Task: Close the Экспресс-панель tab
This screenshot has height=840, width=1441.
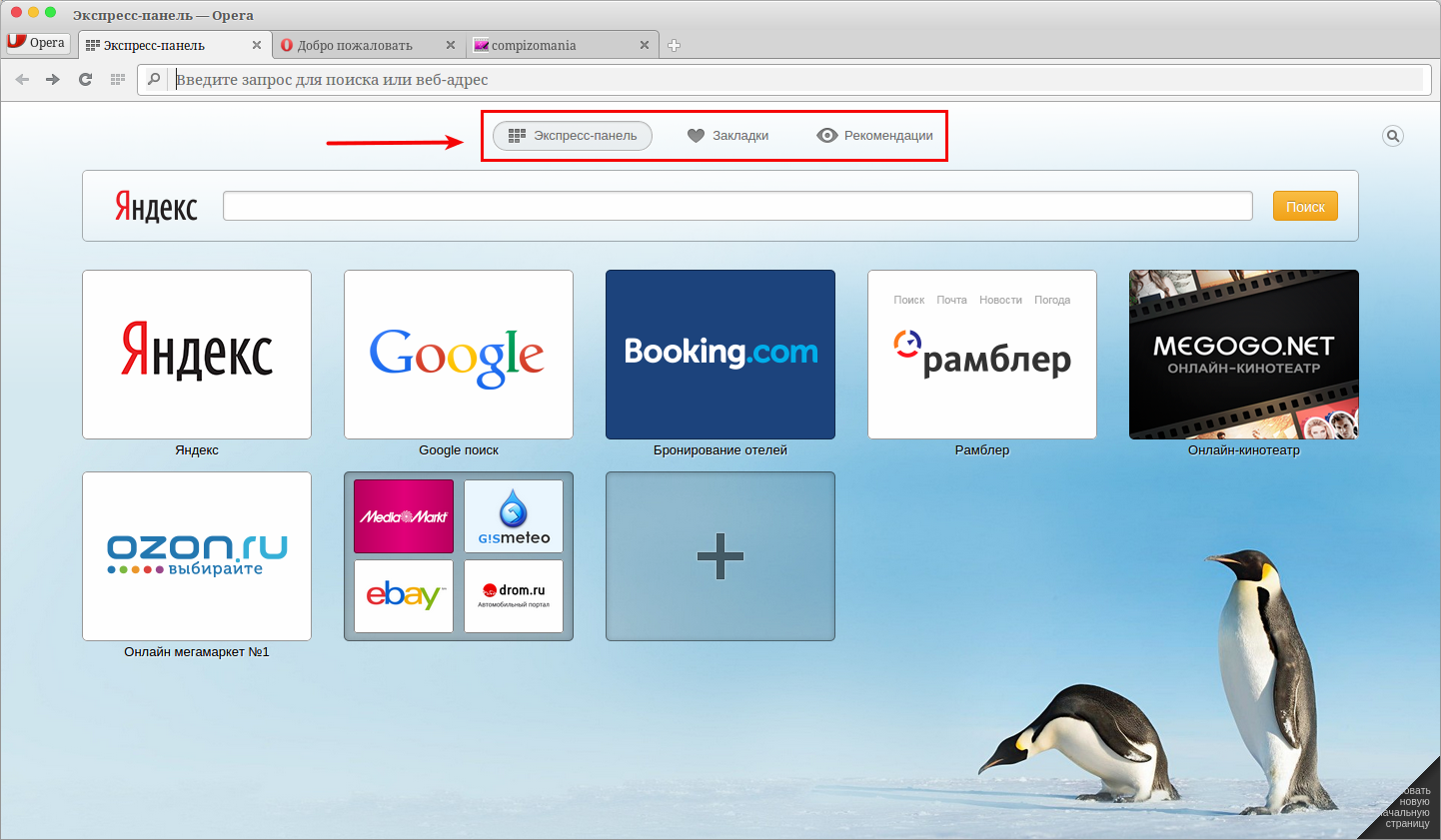Action: point(257,45)
